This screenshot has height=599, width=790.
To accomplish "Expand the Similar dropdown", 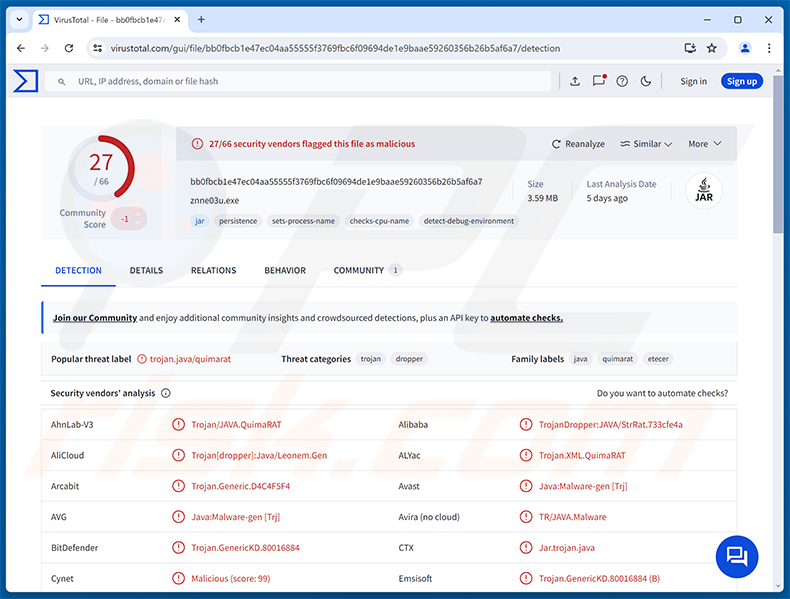I will point(646,144).
